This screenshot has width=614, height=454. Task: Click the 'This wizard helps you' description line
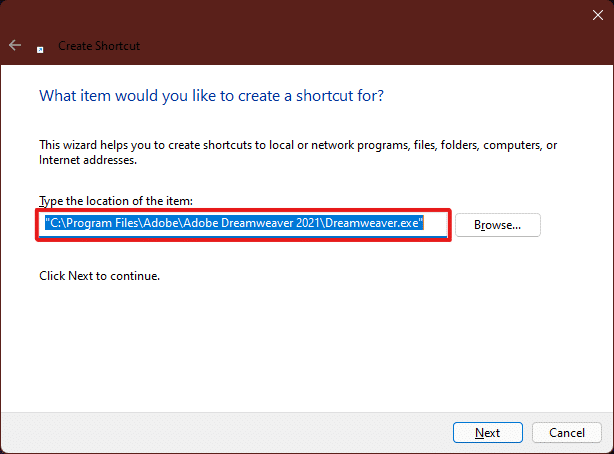298,145
